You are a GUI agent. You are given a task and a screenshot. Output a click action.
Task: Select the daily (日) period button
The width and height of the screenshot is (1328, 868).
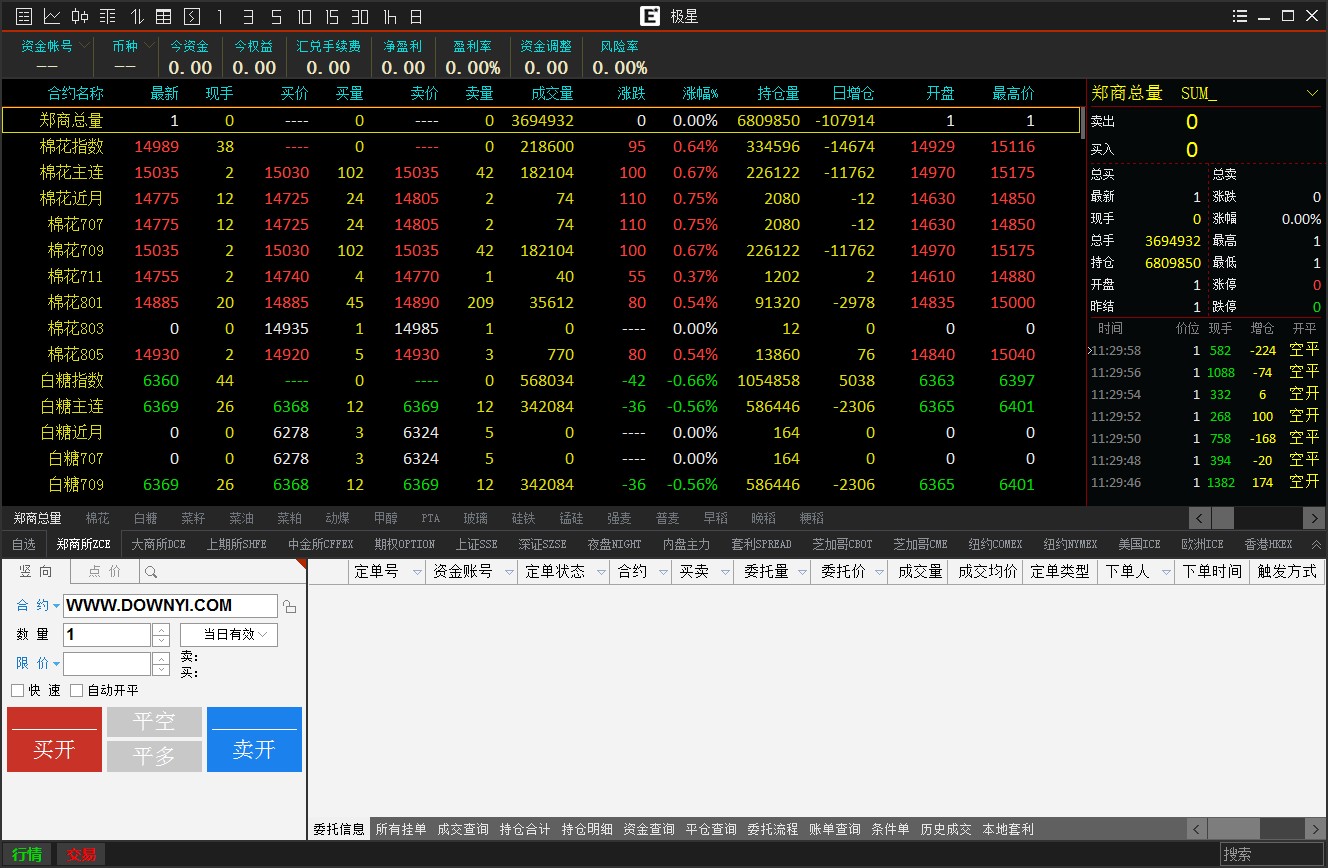coord(416,16)
